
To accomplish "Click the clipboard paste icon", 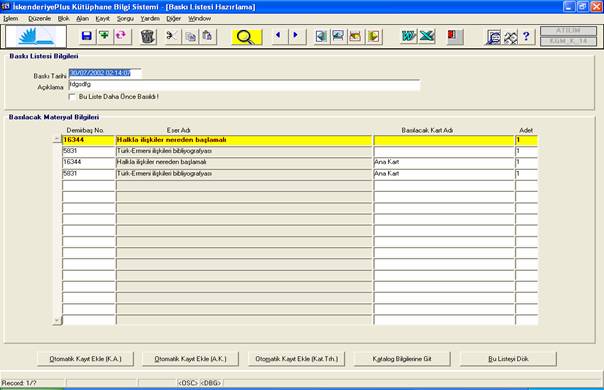I will pyautogui.click(x=207, y=36).
